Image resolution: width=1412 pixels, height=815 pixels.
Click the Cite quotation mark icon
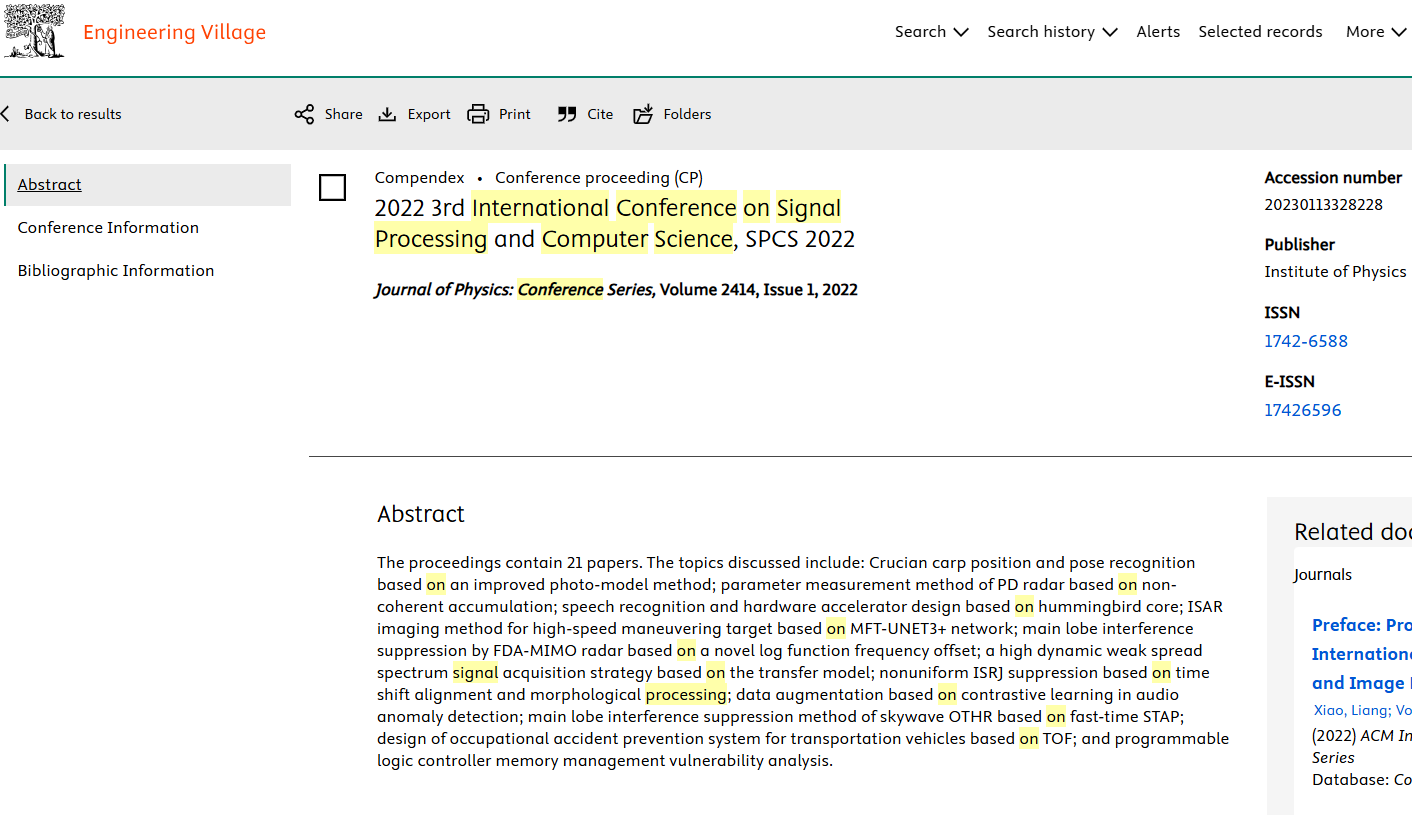[567, 114]
